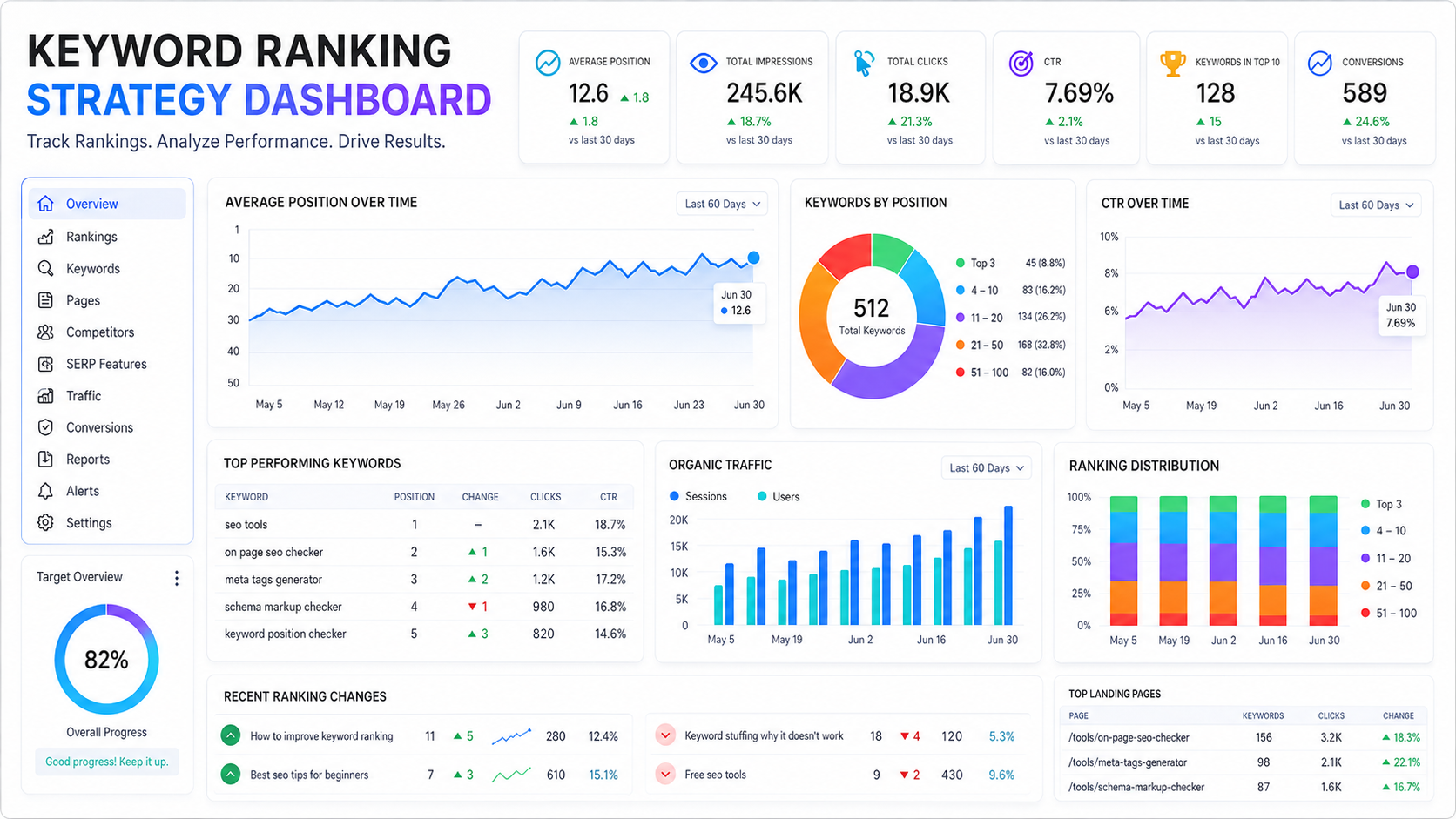
Task: Click the Jun 30 stacked bar in Ranking Distribution
Action: (1324, 561)
